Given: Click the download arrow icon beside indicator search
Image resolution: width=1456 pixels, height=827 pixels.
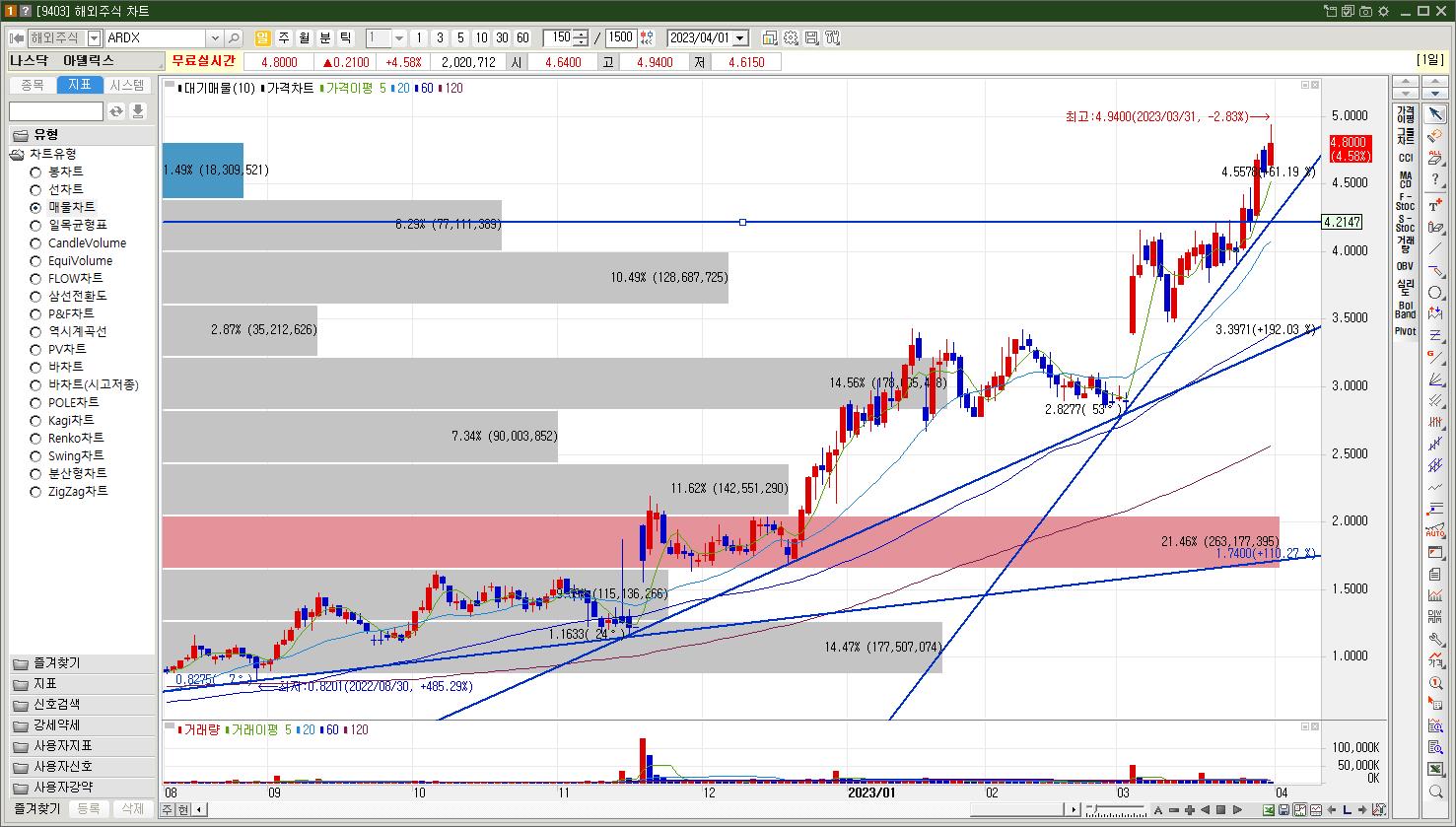Looking at the screenshot, I should [138, 111].
